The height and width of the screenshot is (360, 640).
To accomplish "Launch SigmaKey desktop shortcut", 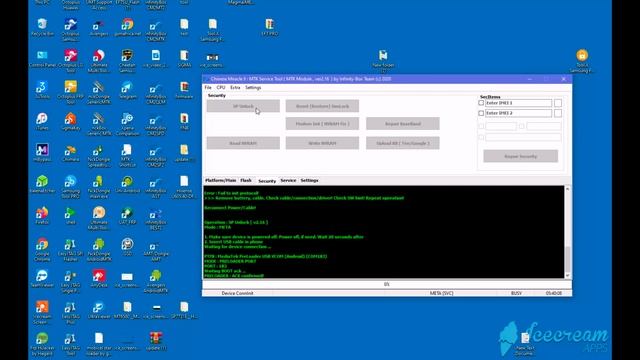I will coord(71,121).
